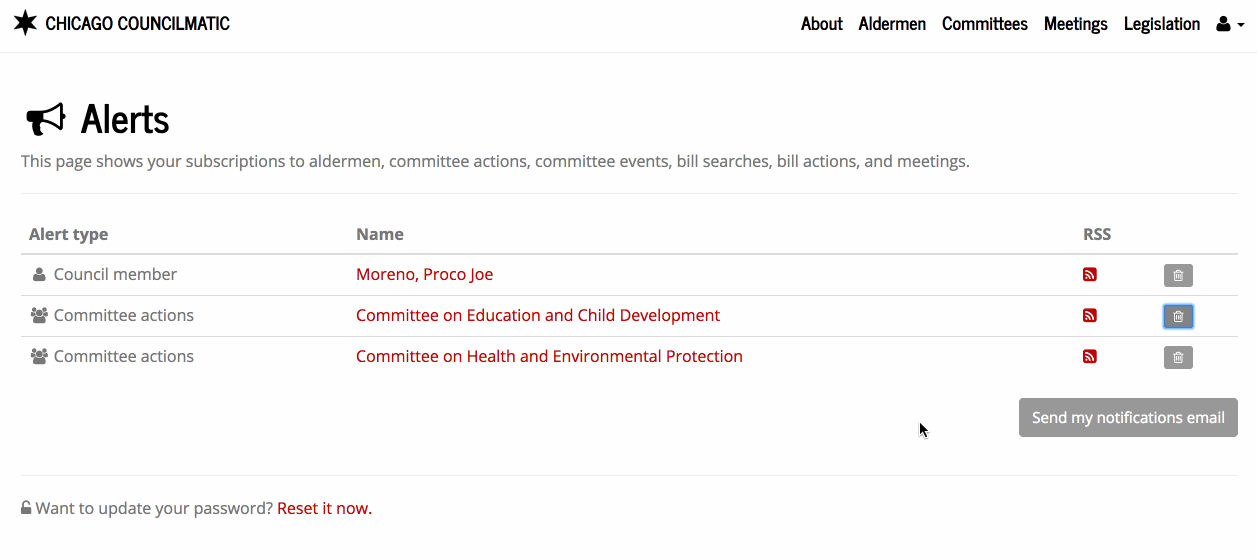Click the Chicago star logo icon
The width and height of the screenshot is (1257, 560).
[25, 23]
